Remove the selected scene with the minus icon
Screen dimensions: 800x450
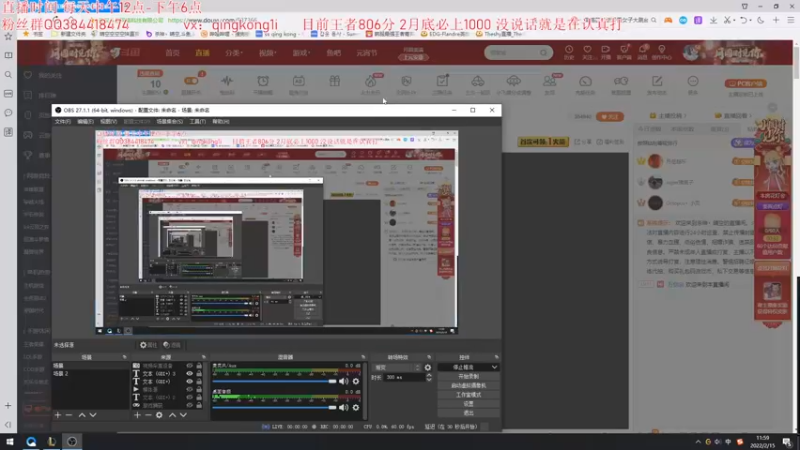pyautogui.click(x=69, y=415)
